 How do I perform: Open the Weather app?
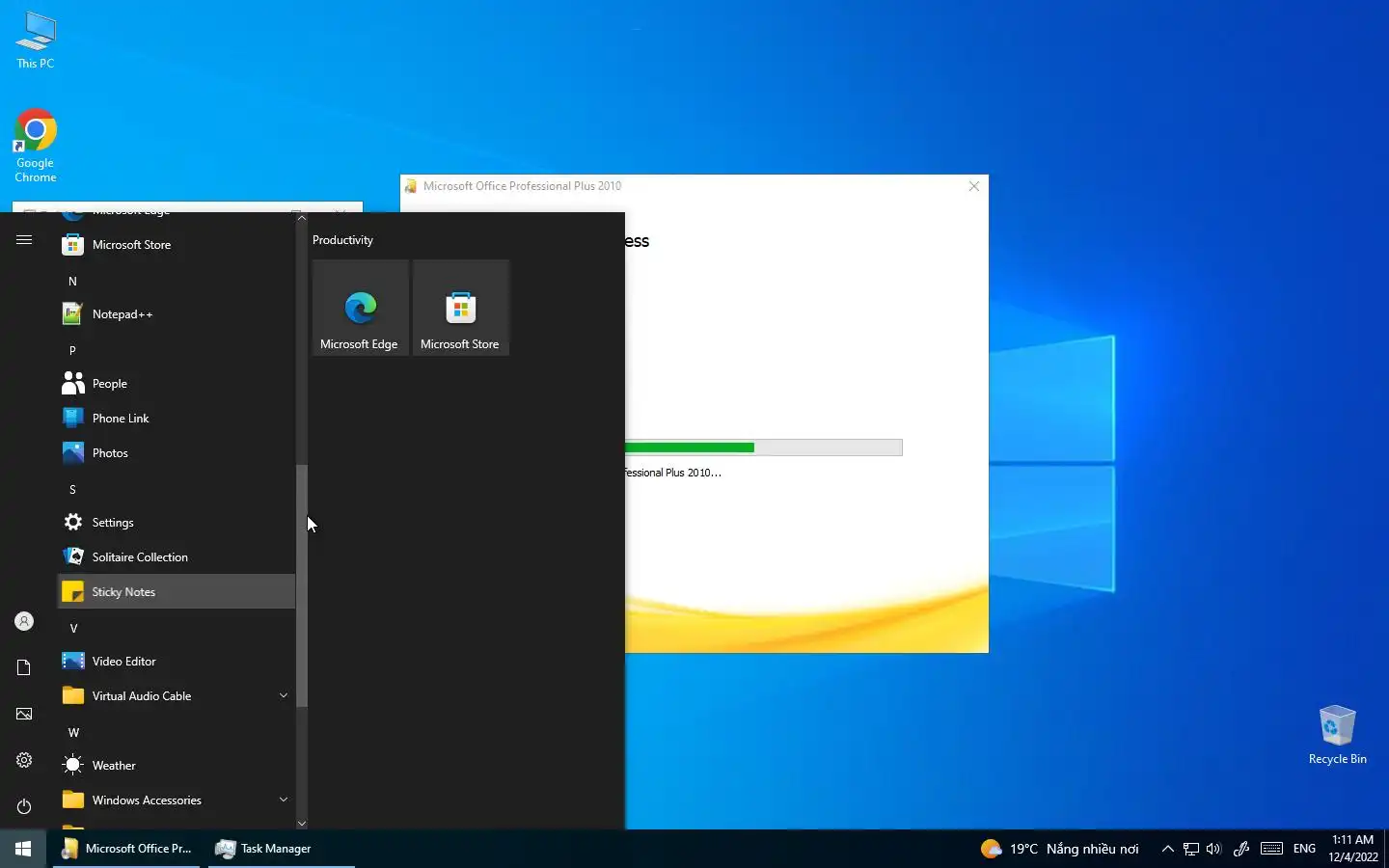click(177, 766)
